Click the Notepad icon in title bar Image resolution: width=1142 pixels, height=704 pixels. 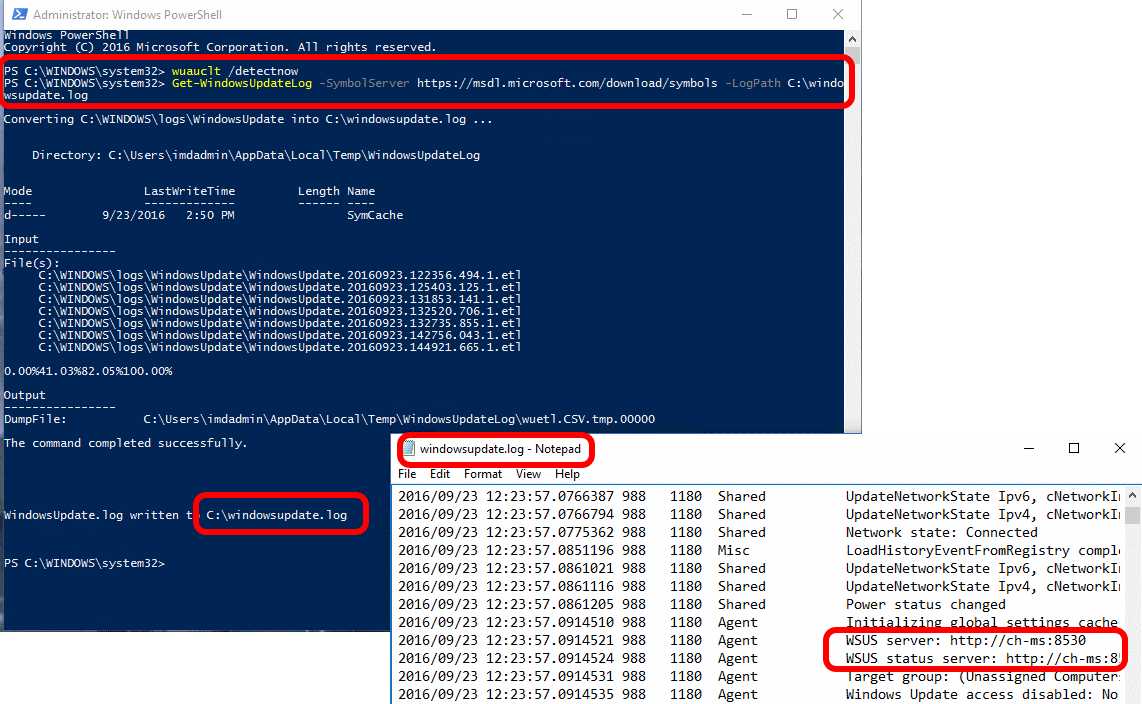pos(409,450)
